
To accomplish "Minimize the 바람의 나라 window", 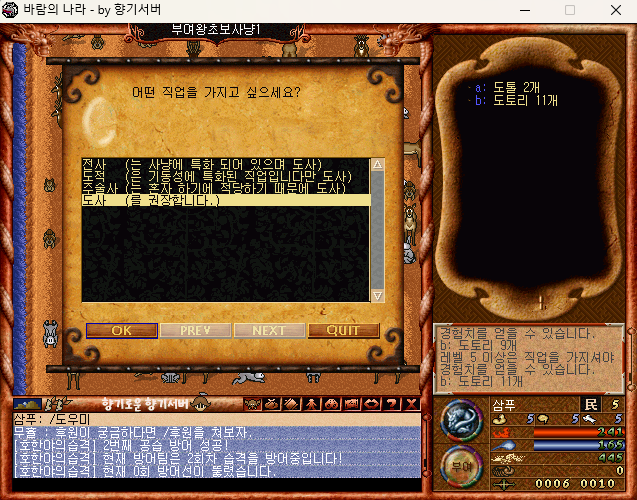I will [x=525, y=10].
